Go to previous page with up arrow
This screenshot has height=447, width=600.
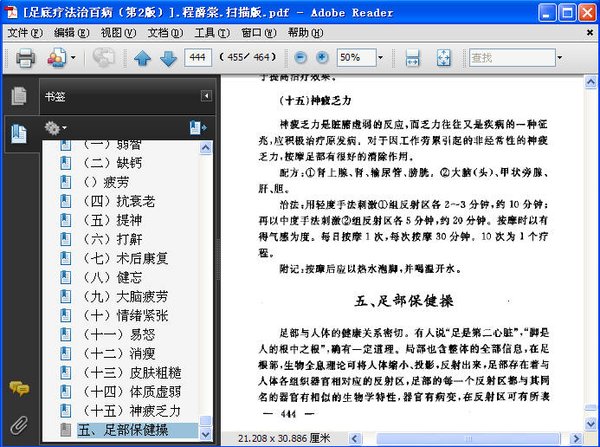coord(142,58)
